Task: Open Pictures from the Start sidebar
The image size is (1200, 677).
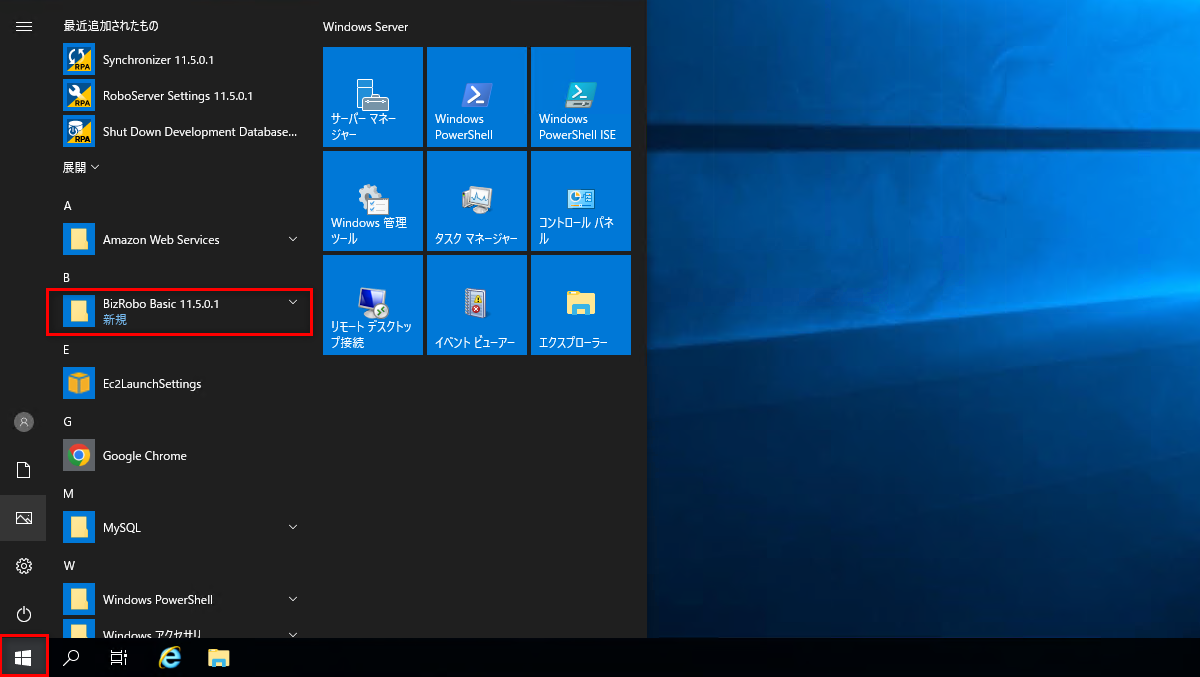Action: (x=24, y=518)
